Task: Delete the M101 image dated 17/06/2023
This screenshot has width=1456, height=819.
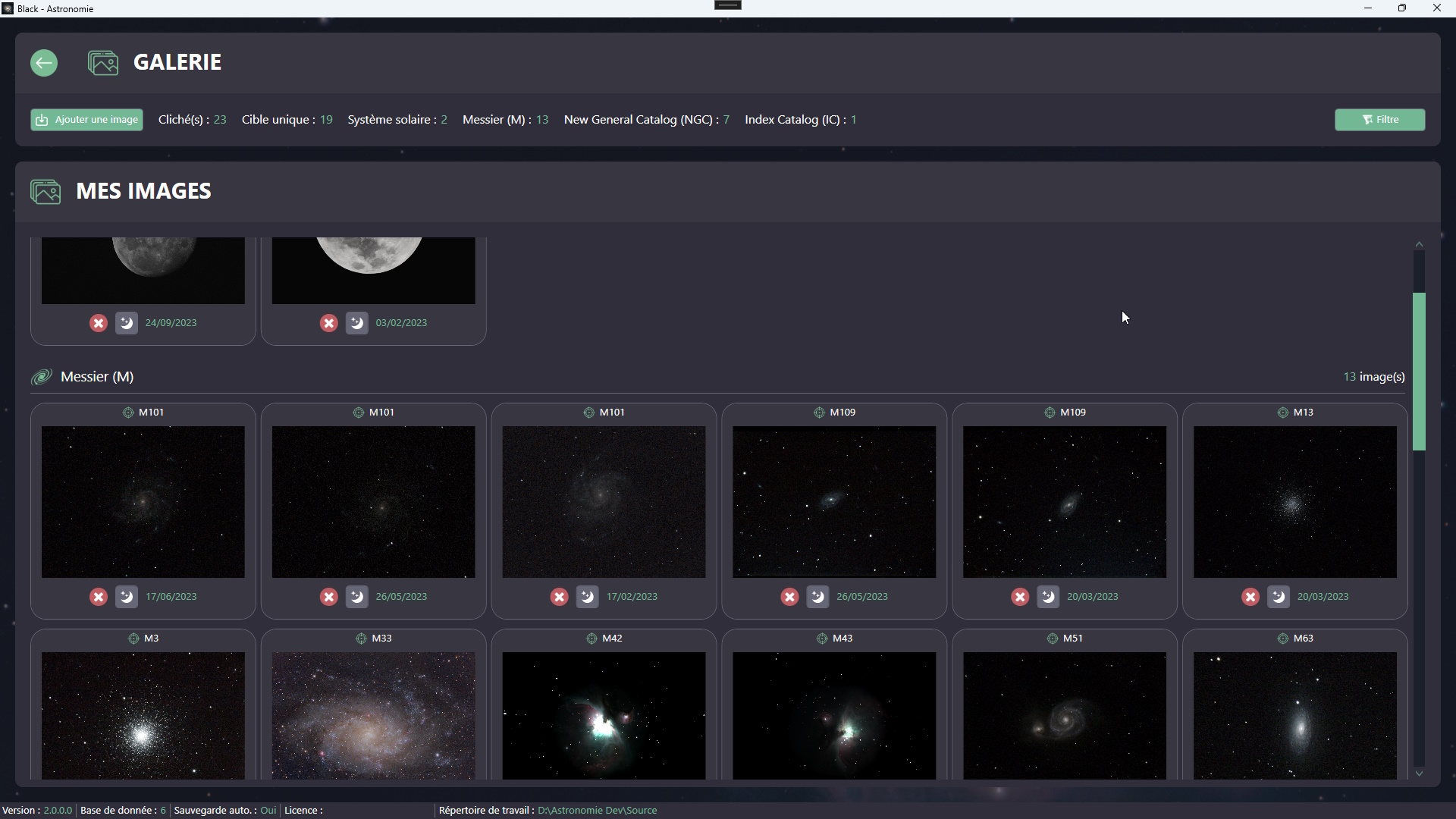Action: pos(99,597)
